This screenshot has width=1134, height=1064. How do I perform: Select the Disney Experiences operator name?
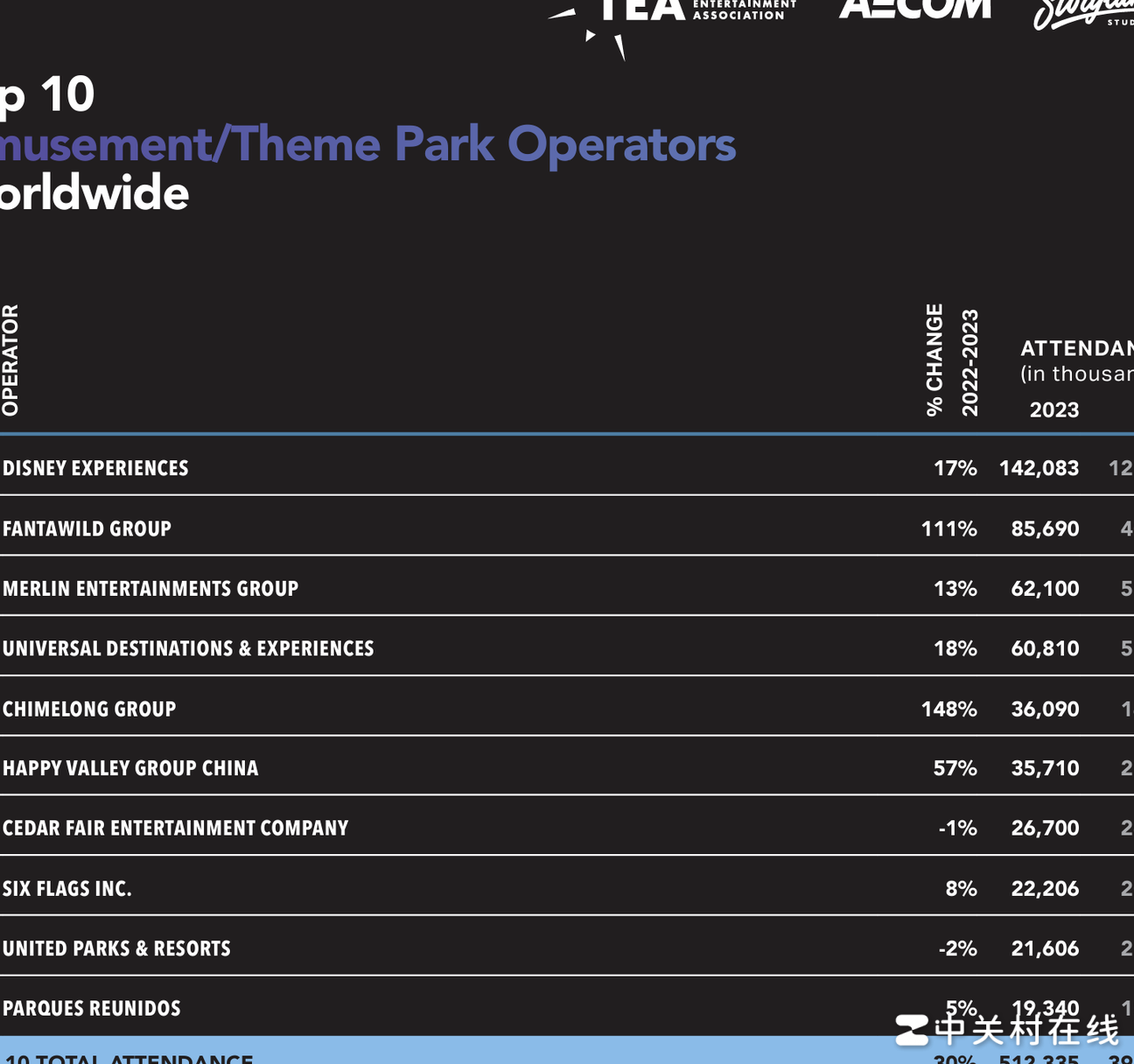(x=95, y=468)
